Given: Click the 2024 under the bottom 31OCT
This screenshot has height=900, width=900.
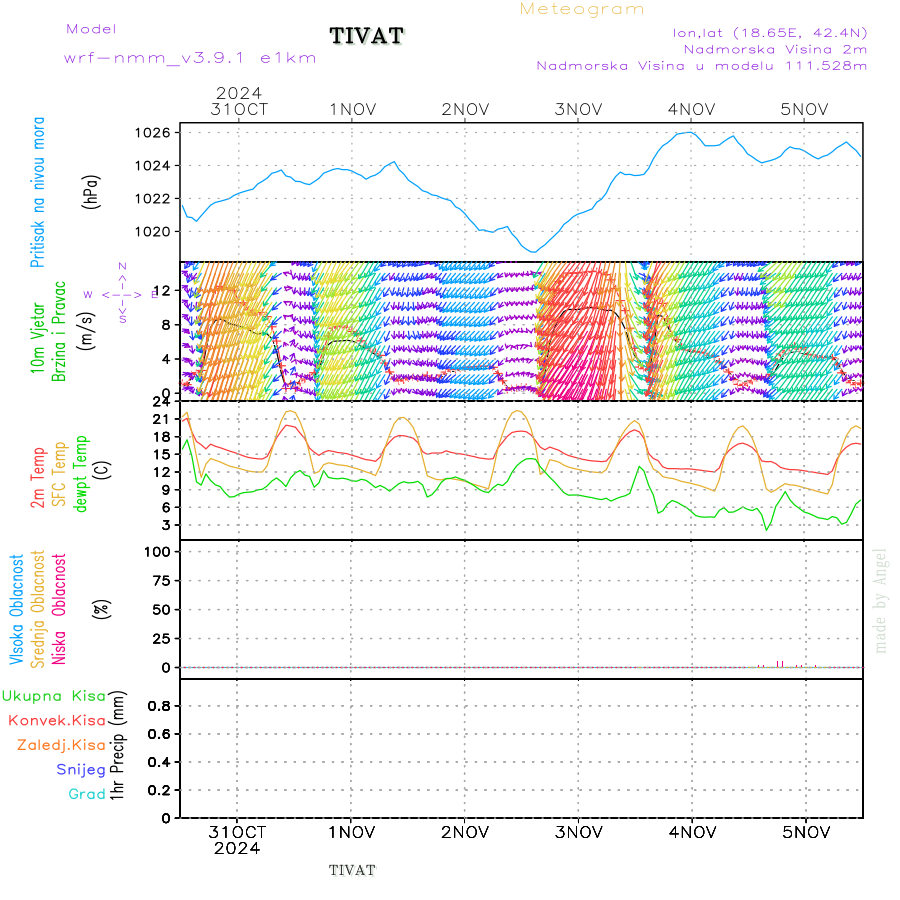Looking at the screenshot, I should 237,849.
